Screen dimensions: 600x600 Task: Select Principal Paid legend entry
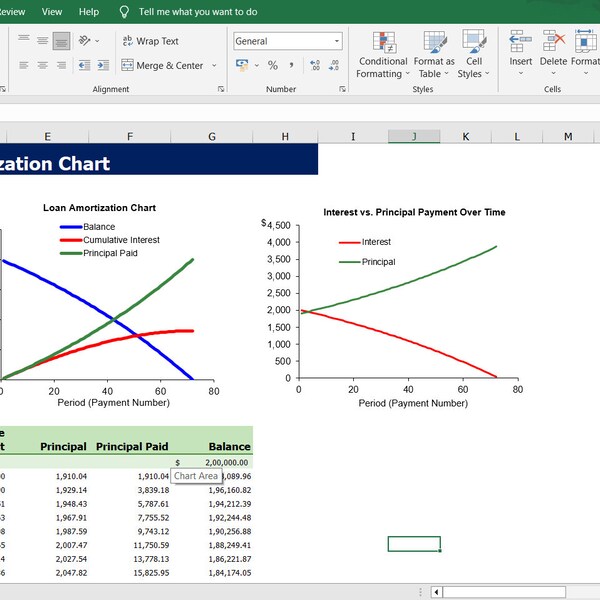(x=99, y=253)
